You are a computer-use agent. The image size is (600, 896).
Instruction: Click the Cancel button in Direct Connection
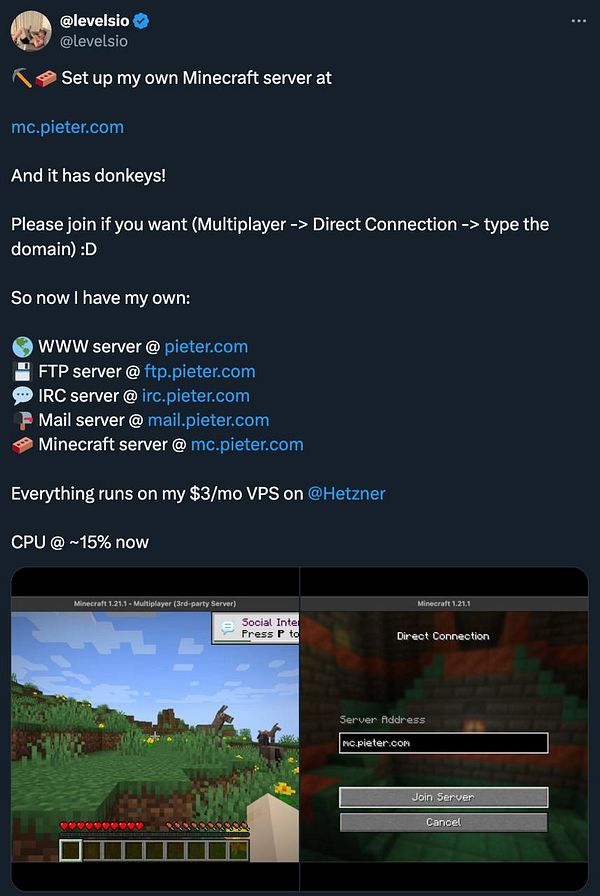tap(443, 822)
